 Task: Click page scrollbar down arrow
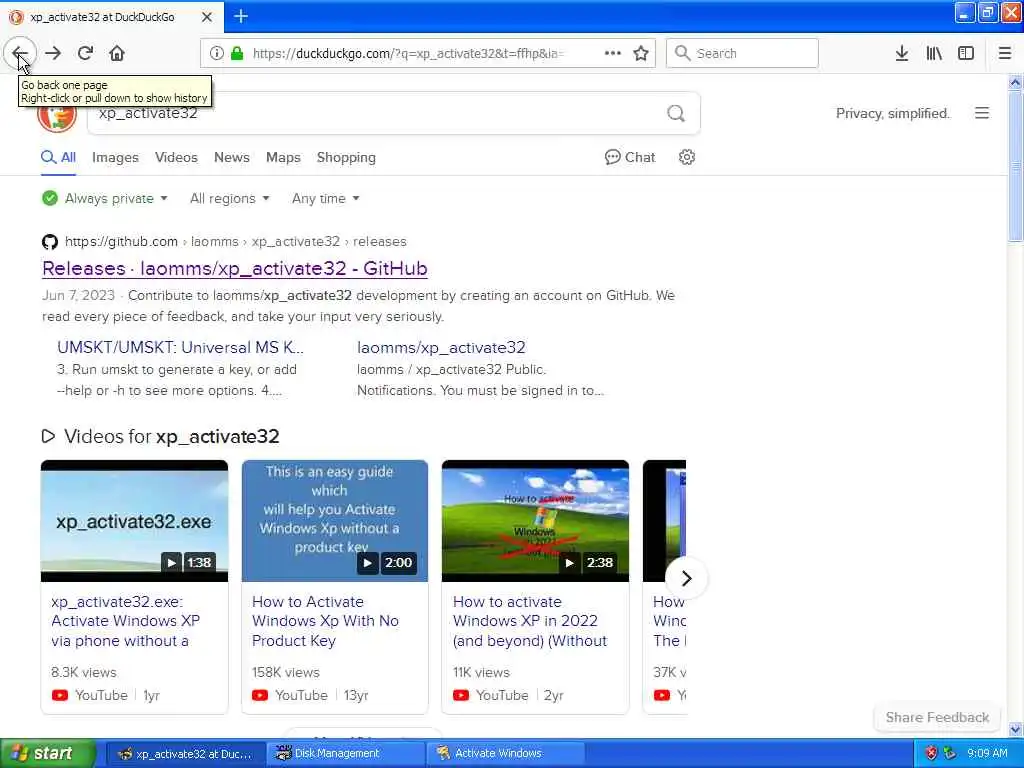[x=1015, y=729]
